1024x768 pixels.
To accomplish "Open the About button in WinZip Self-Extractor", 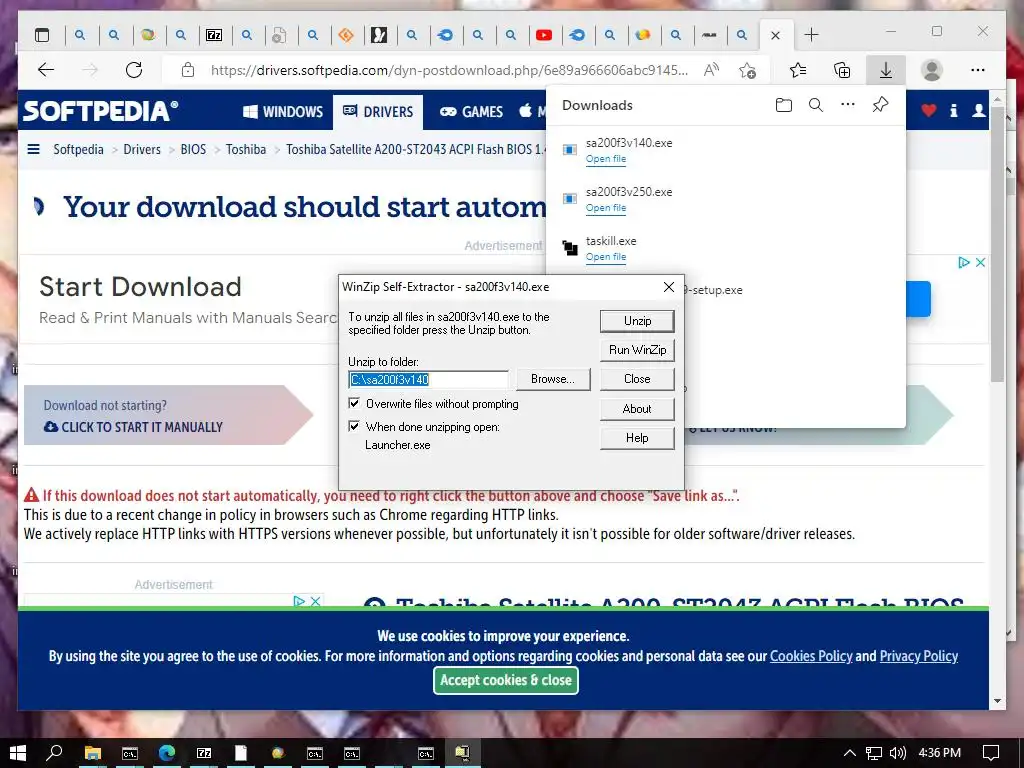I will (637, 409).
